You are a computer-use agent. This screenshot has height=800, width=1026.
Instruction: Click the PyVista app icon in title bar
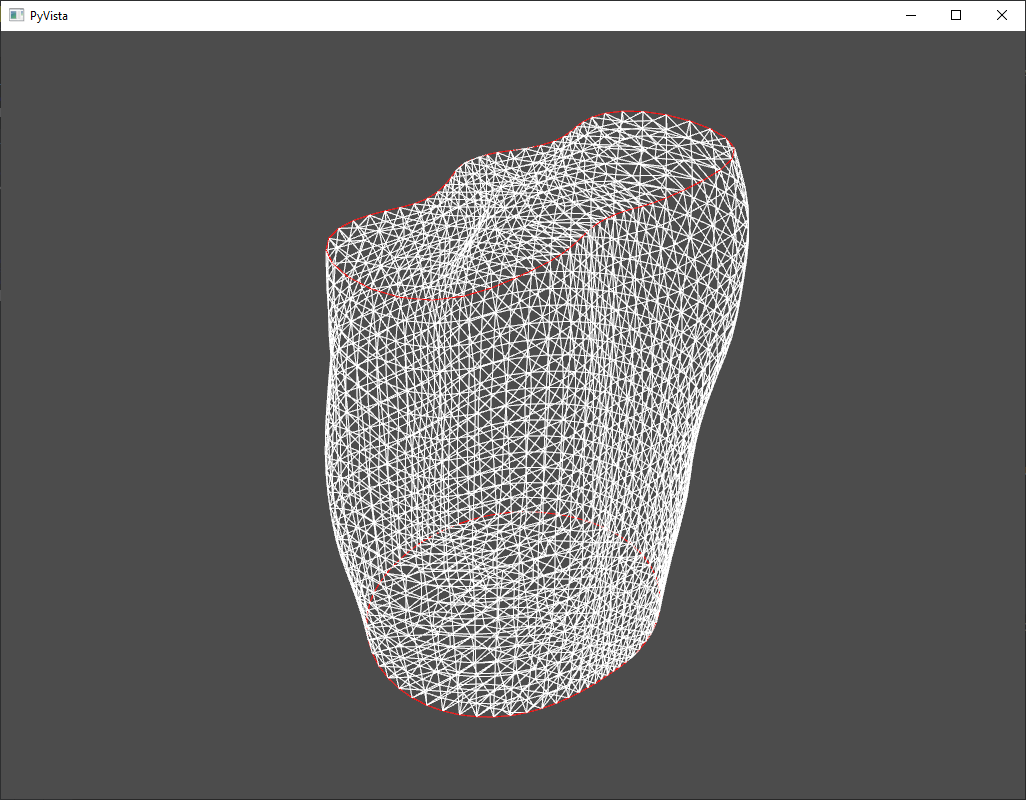(x=16, y=15)
